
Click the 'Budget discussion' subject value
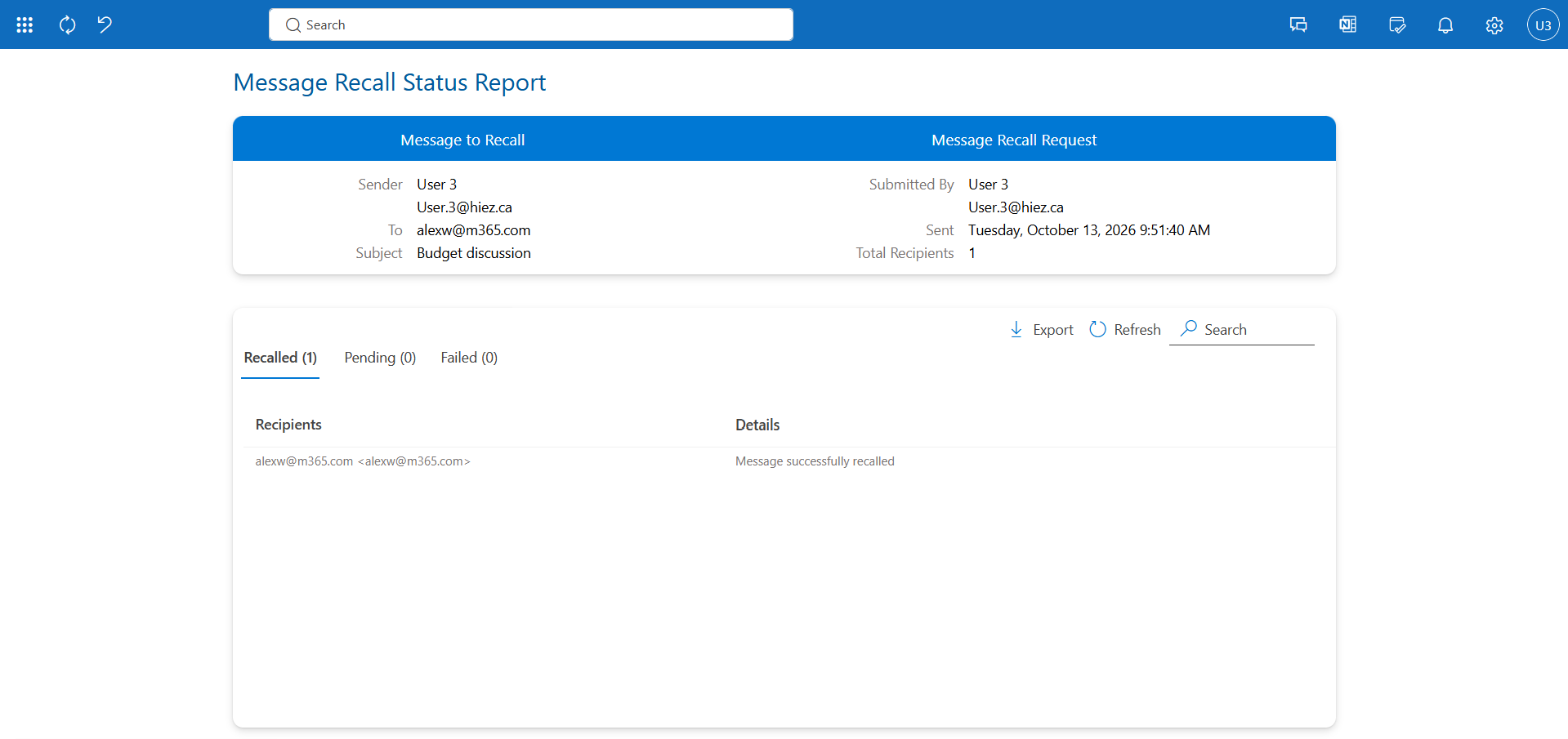pyautogui.click(x=474, y=253)
